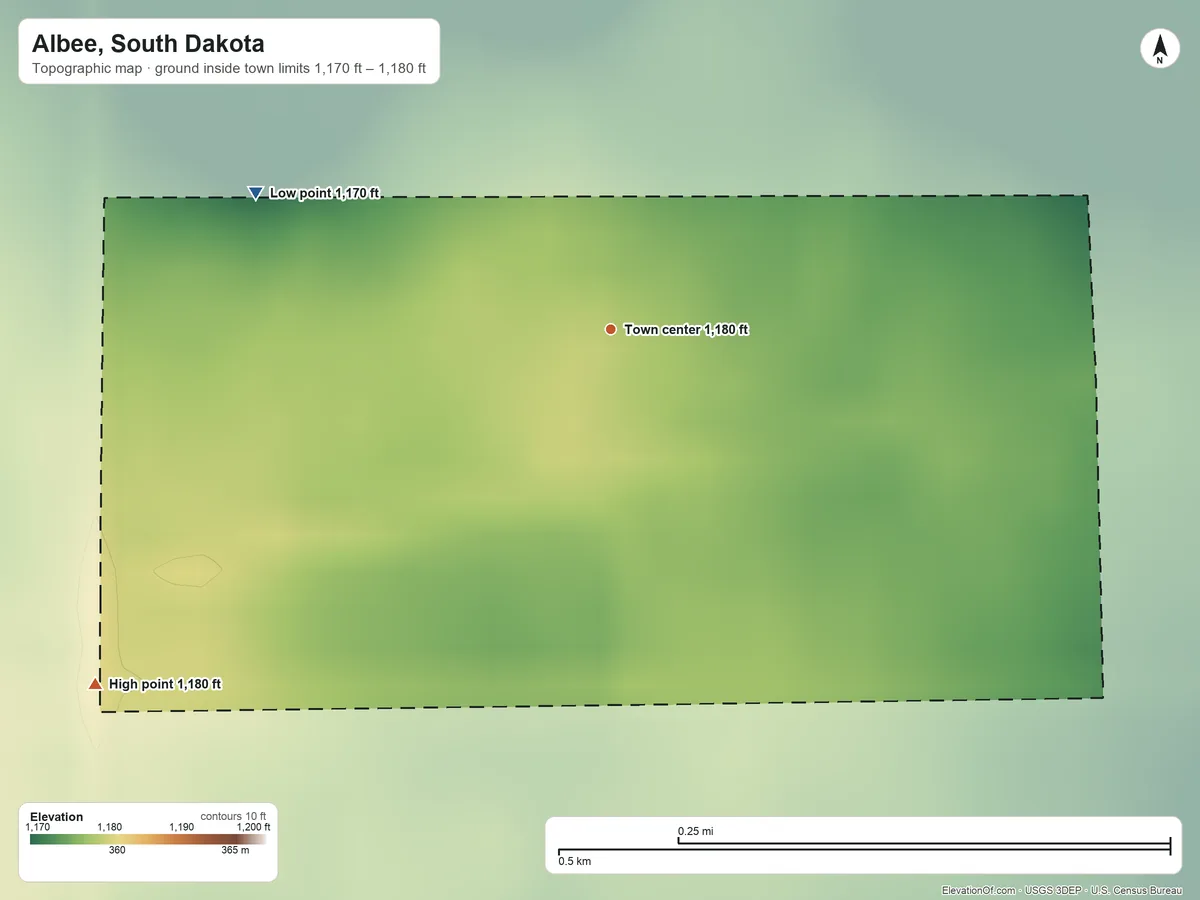This screenshot has width=1200, height=900.
Task: Click the '1,190' legend value
Action: coord(181,827)
